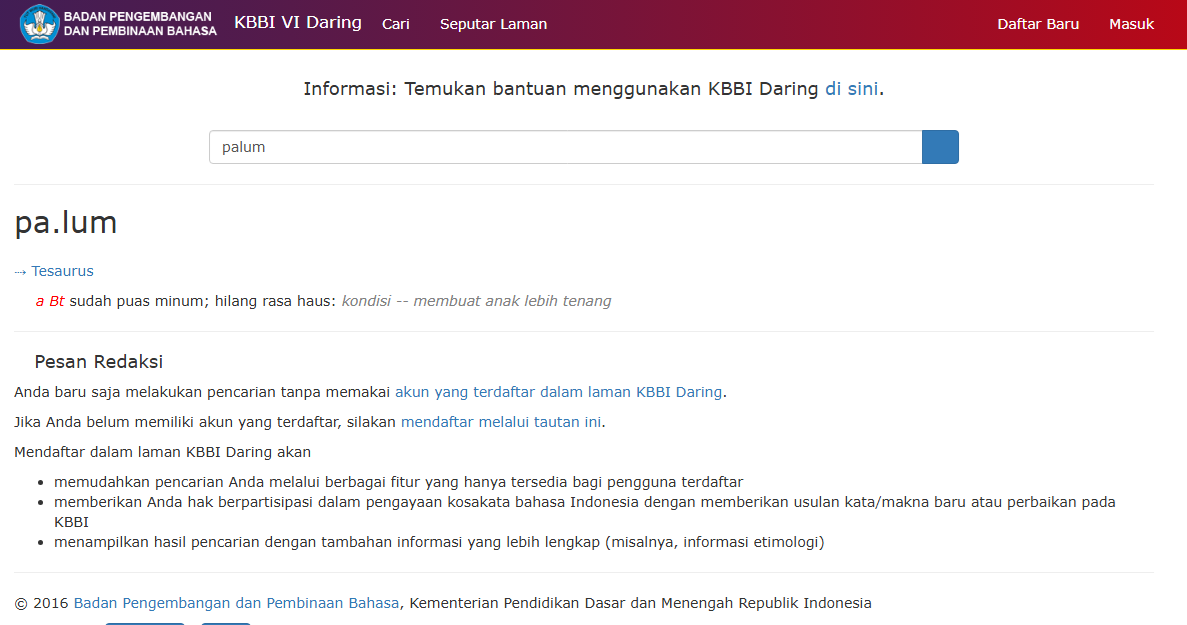Screen dimensions: 1187x625
Task: Click 'Kementerian Pendidikan Dasar dan Menengah Republik Indonesia' text
Action: point(640,603)
